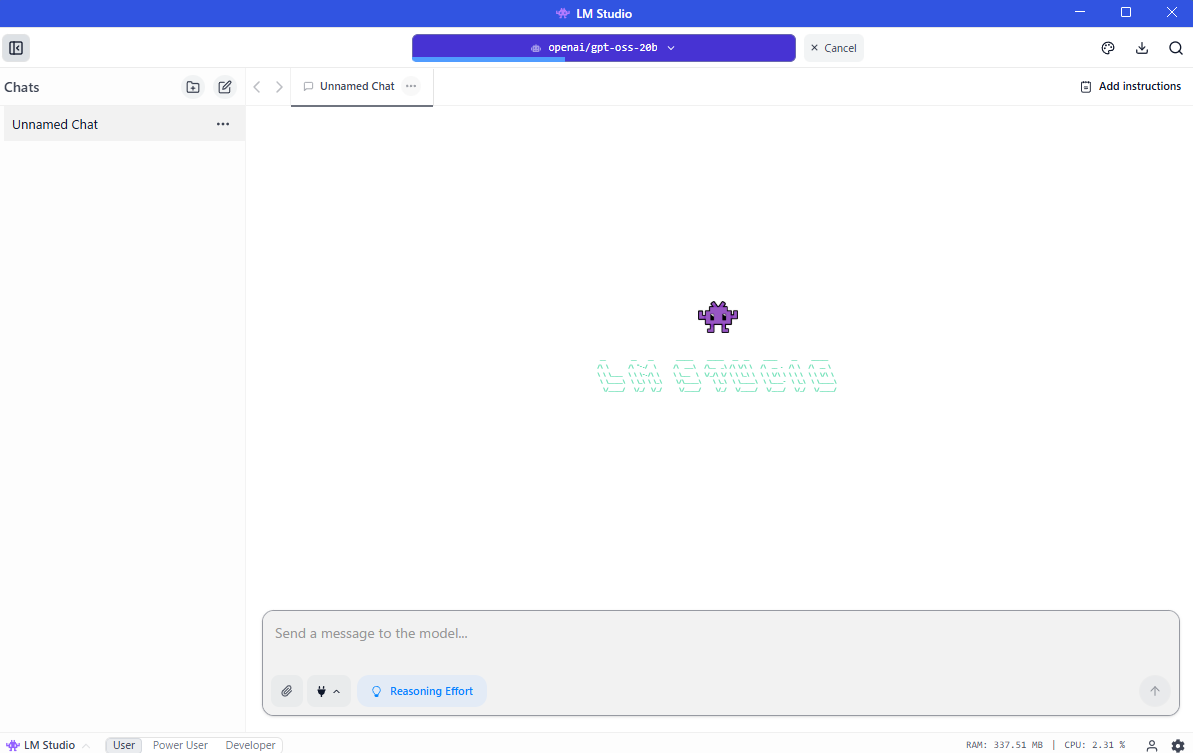Open the account person icon
The width and height of the screenshot is (1193, 753).
pyautogui.click(x=1152, y=745)
